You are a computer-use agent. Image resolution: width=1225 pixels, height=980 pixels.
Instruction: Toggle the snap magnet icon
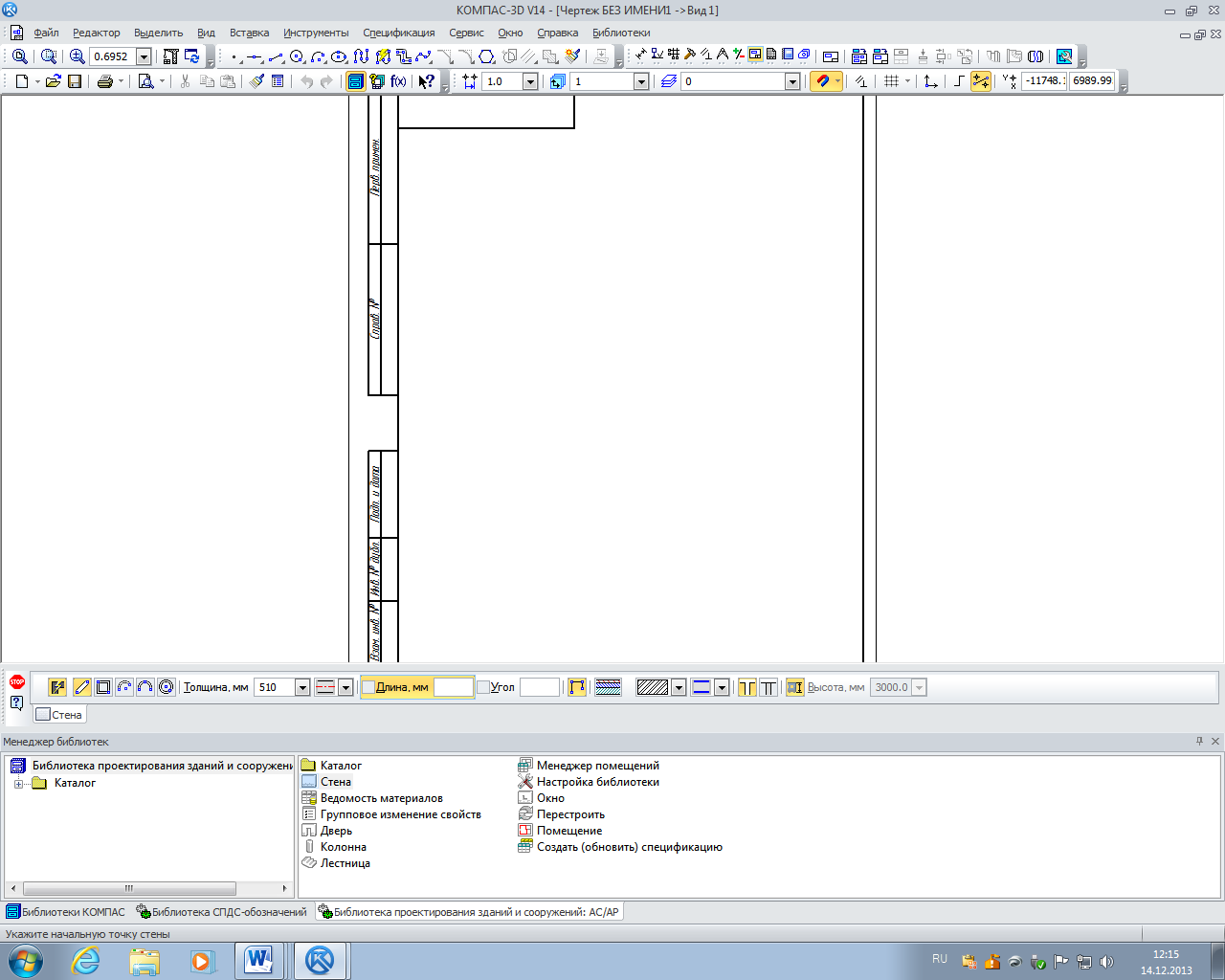coord(822,81)
